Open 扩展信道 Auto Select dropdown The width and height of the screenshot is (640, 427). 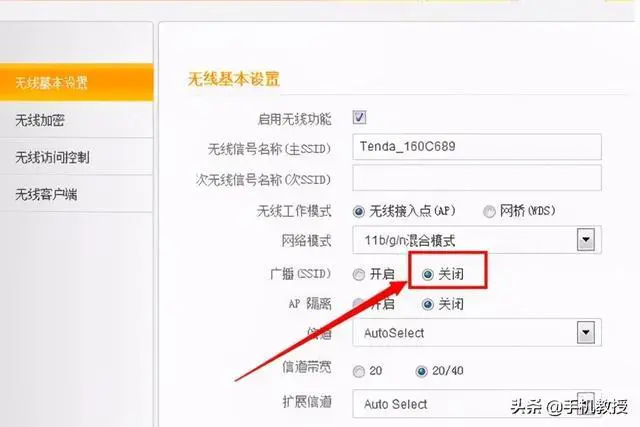pos(477,404)
